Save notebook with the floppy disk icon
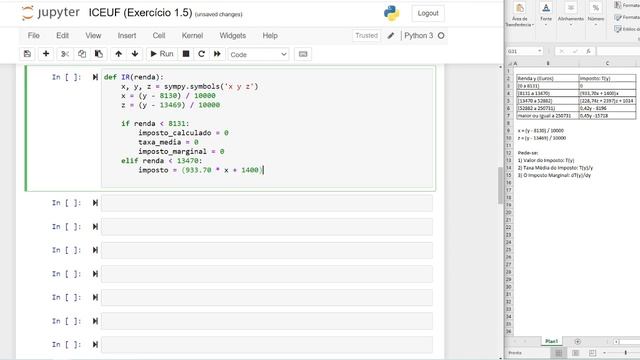640x360 pixels. tap(27, 54)
